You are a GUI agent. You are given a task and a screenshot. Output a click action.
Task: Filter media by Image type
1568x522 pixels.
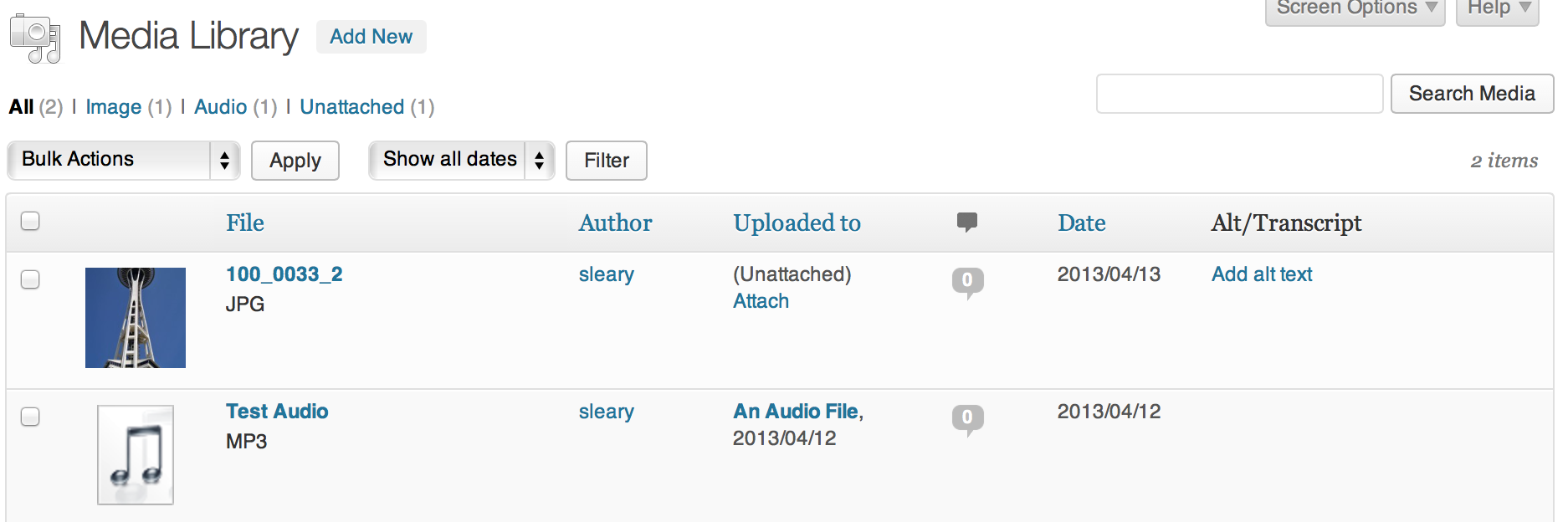[114, 107]
